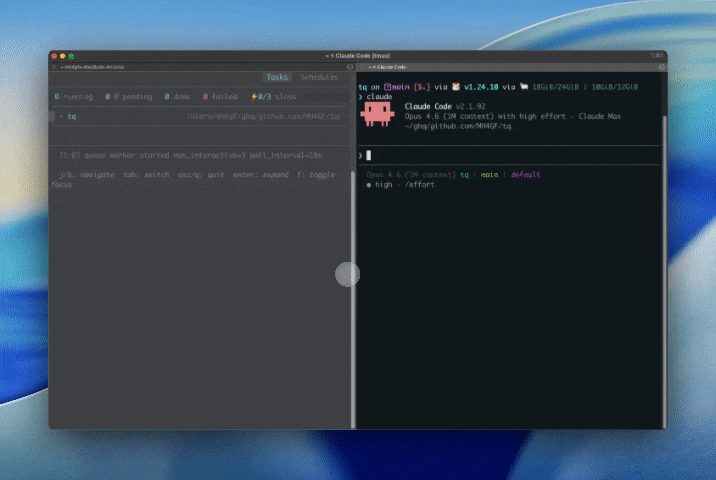Click 'main' branch in Claude status line
716x480 pixels.
(x=489, y=175)
